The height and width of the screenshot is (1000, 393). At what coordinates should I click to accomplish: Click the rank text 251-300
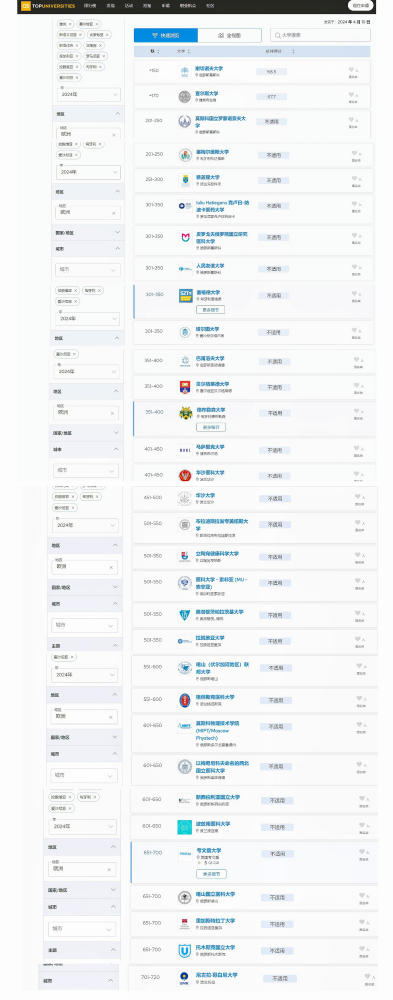tap(153, 180)
